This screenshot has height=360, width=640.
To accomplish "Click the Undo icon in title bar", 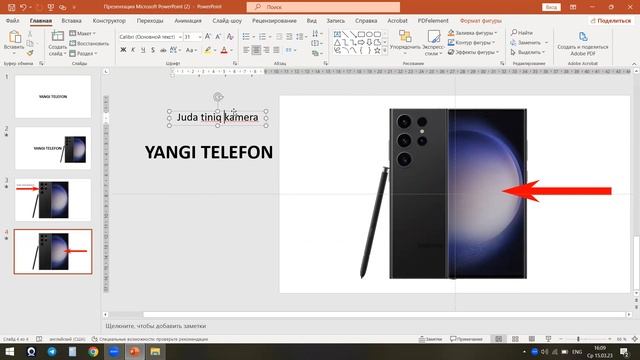I will pyautogui.click(x=23, y=7).
